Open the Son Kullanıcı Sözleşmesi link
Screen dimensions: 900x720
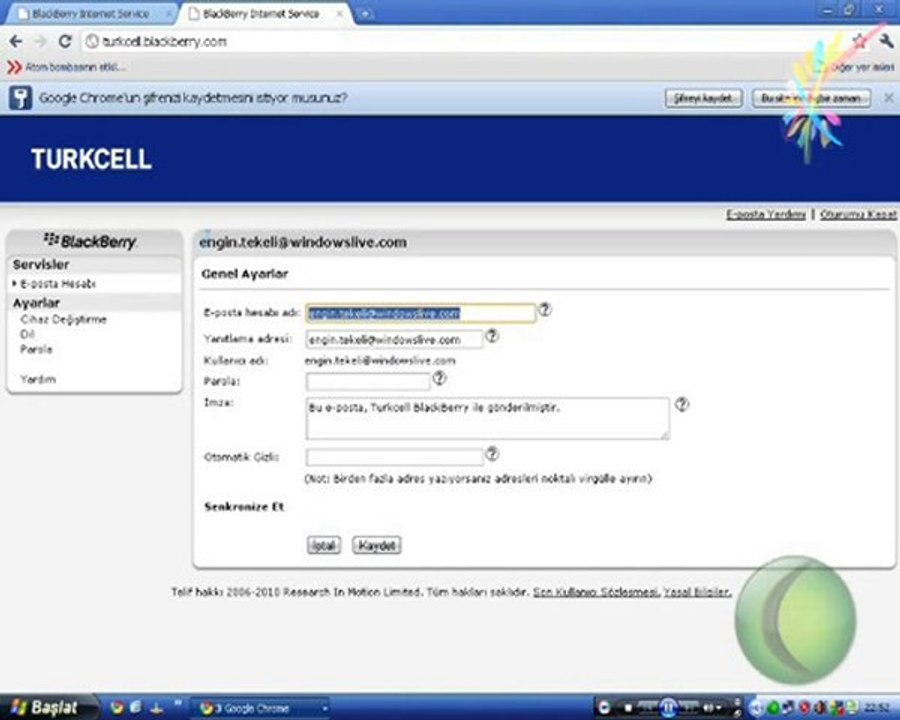point(596,592)
